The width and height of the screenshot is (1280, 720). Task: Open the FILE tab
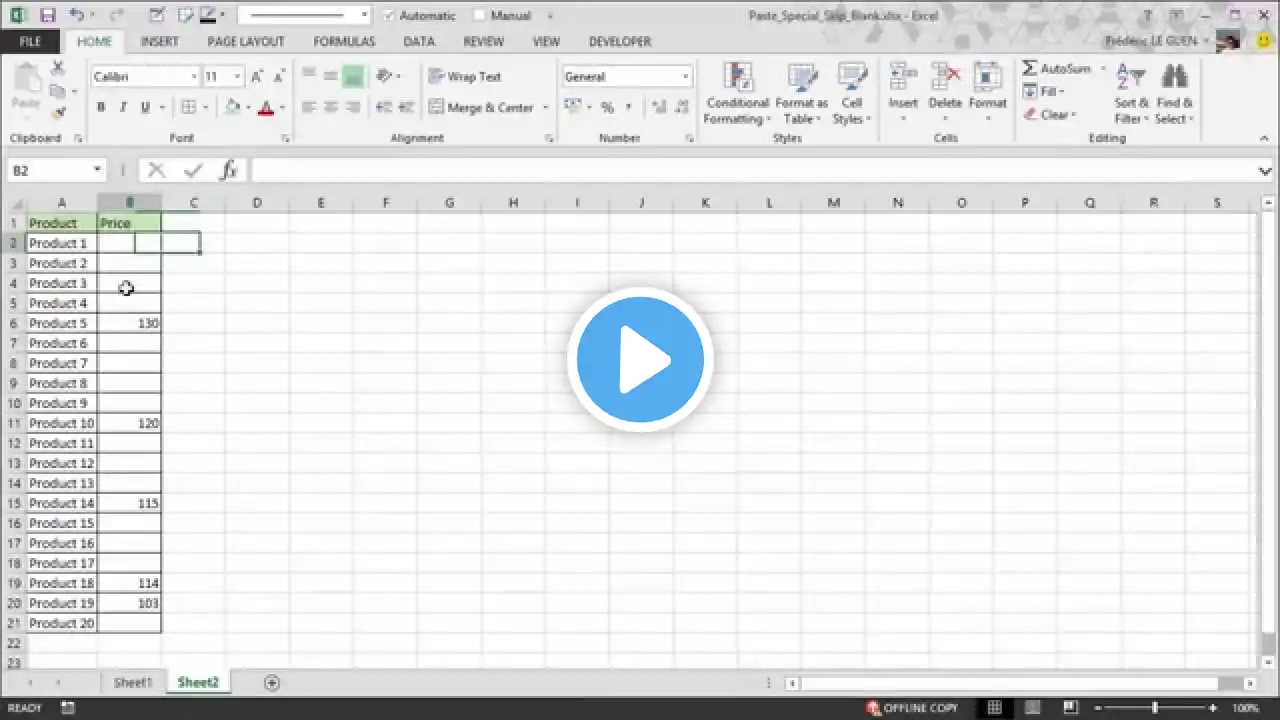[x=30, y=42]
